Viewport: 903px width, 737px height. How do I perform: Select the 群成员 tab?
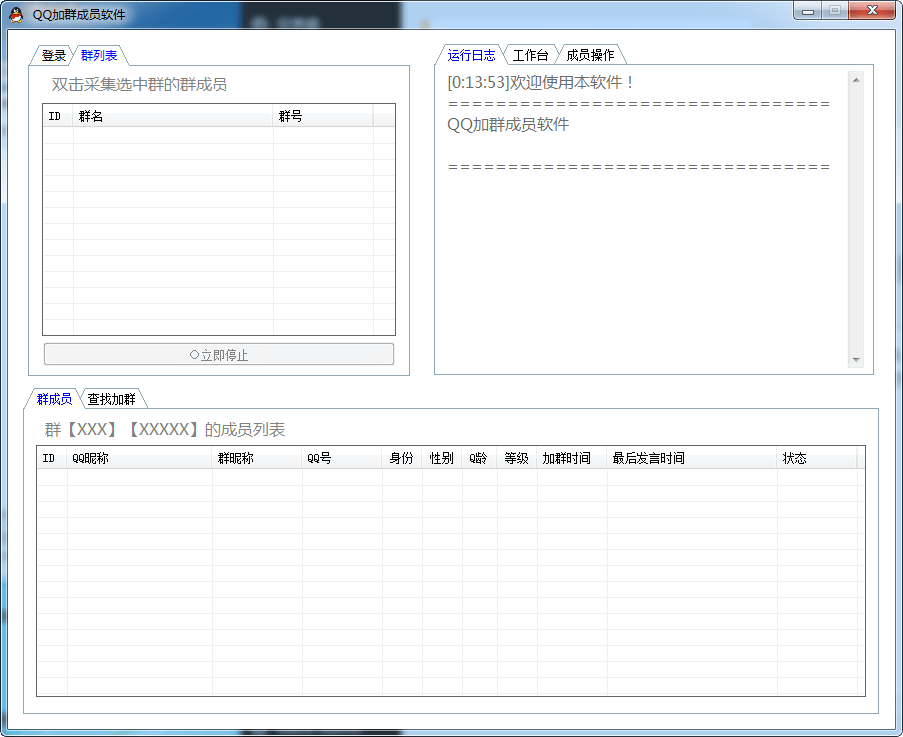54,398
